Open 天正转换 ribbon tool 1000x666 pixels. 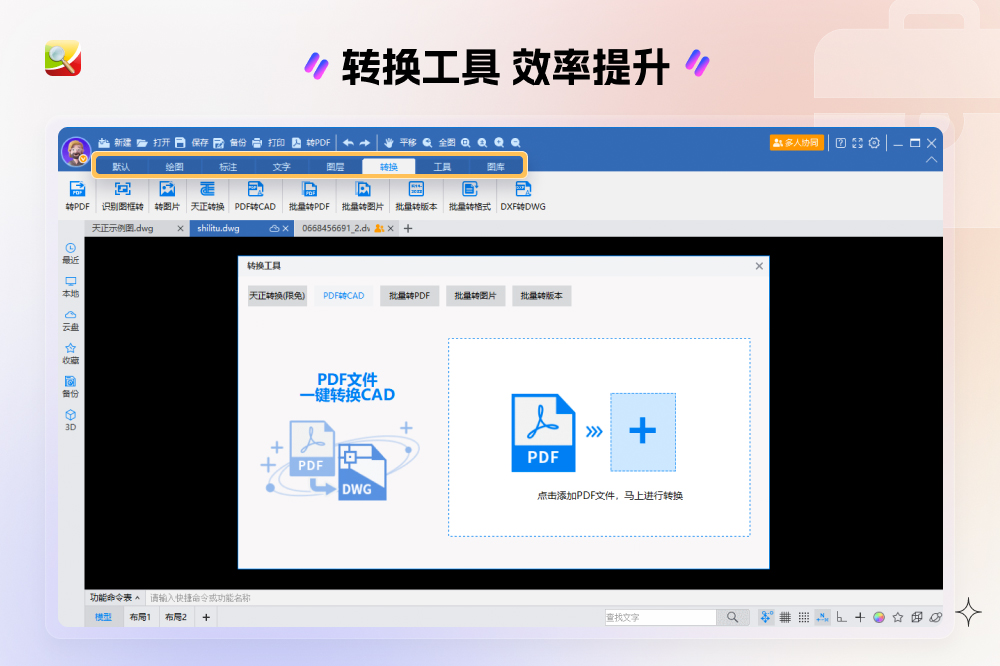point(207,195)
